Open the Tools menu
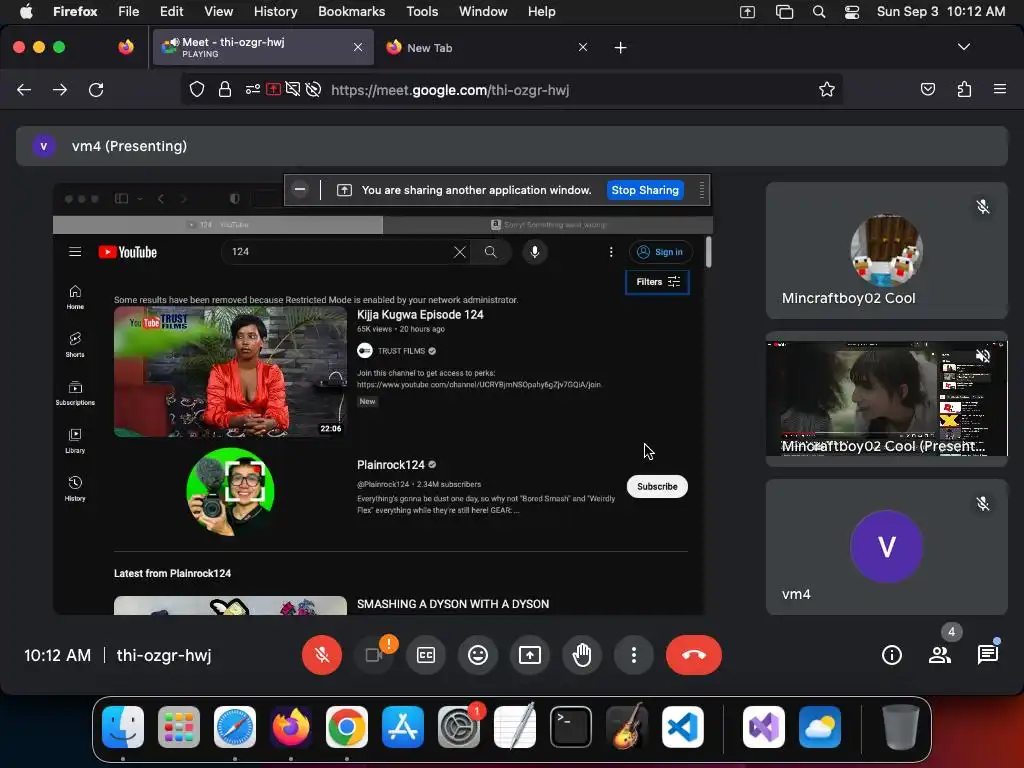The image size is (1024, 768). [x=422, y=12]
